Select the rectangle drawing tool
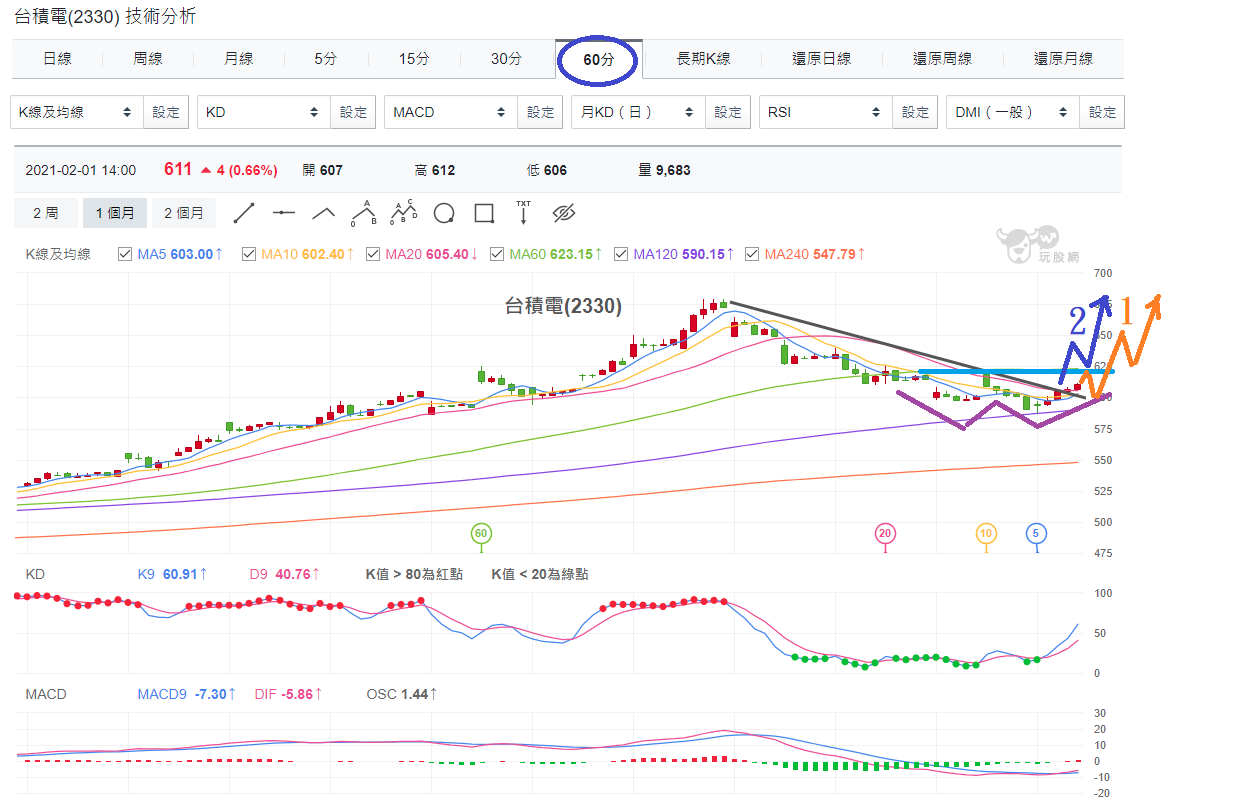This screenshot has width=1246, height=802. (x=484, y=213)
